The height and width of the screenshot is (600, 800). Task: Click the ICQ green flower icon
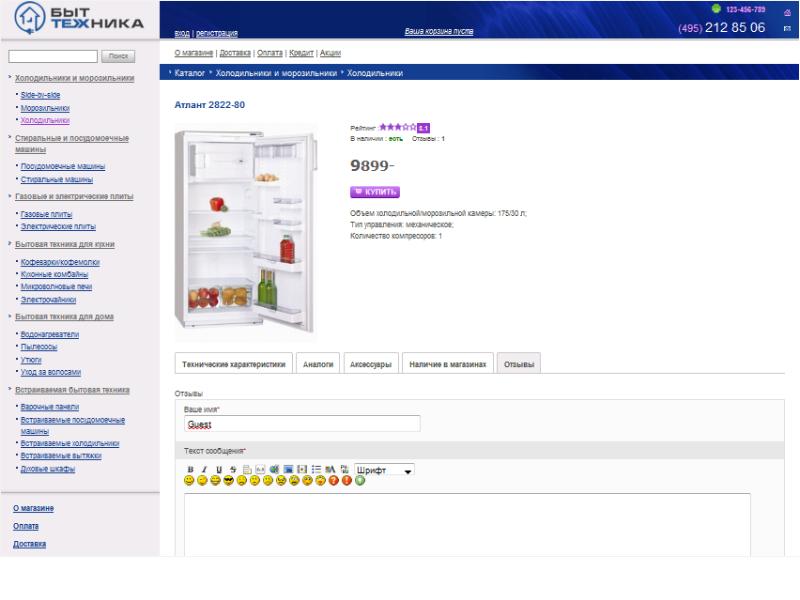click(716, 9)
